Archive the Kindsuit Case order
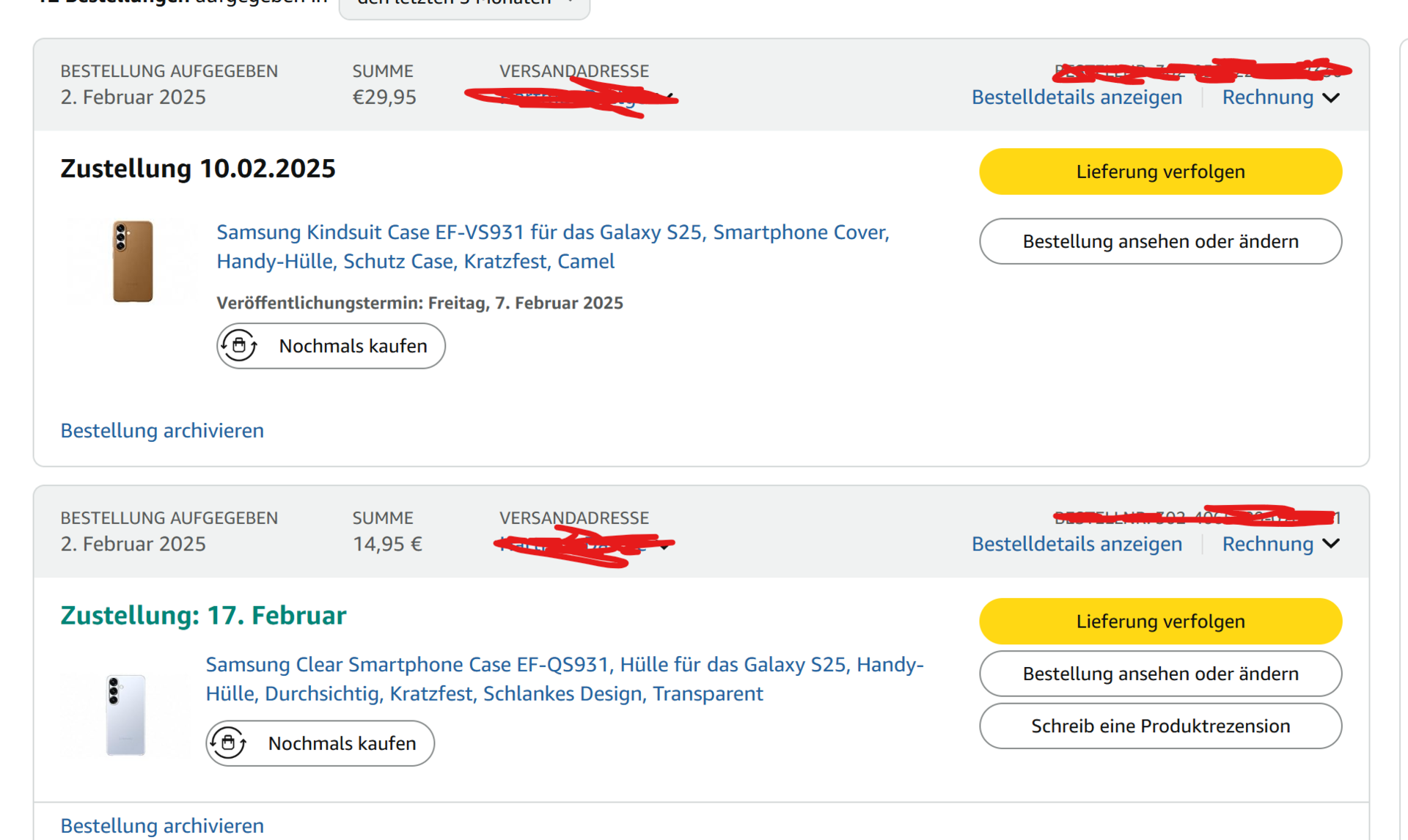The image size is (1408, 840). (x=162, y=430)
